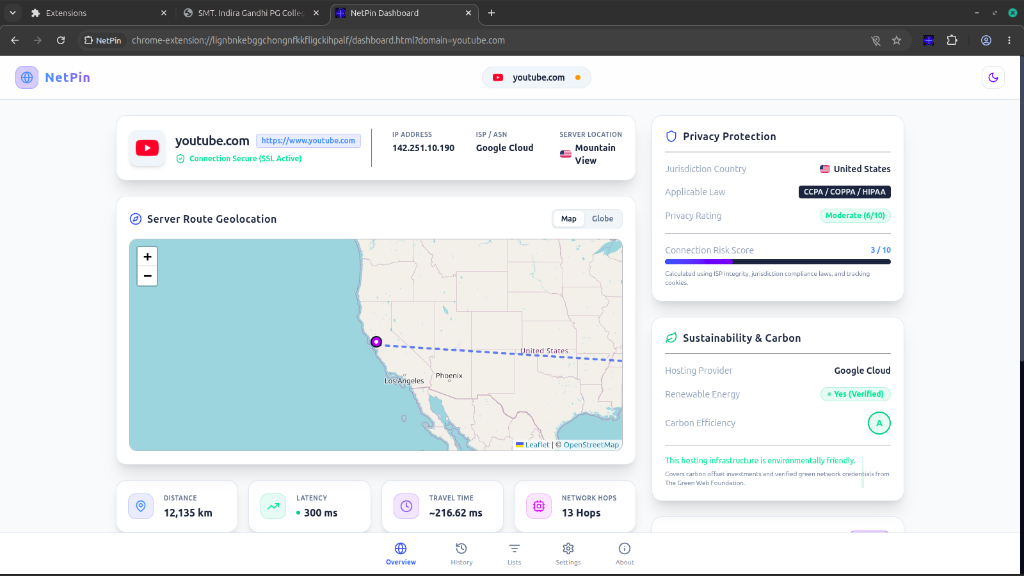Image resolution: width=1024 pixels, height=576 pixels.
Task: Click the disabled eye icon in address bar
Action: tap(876, 40)
